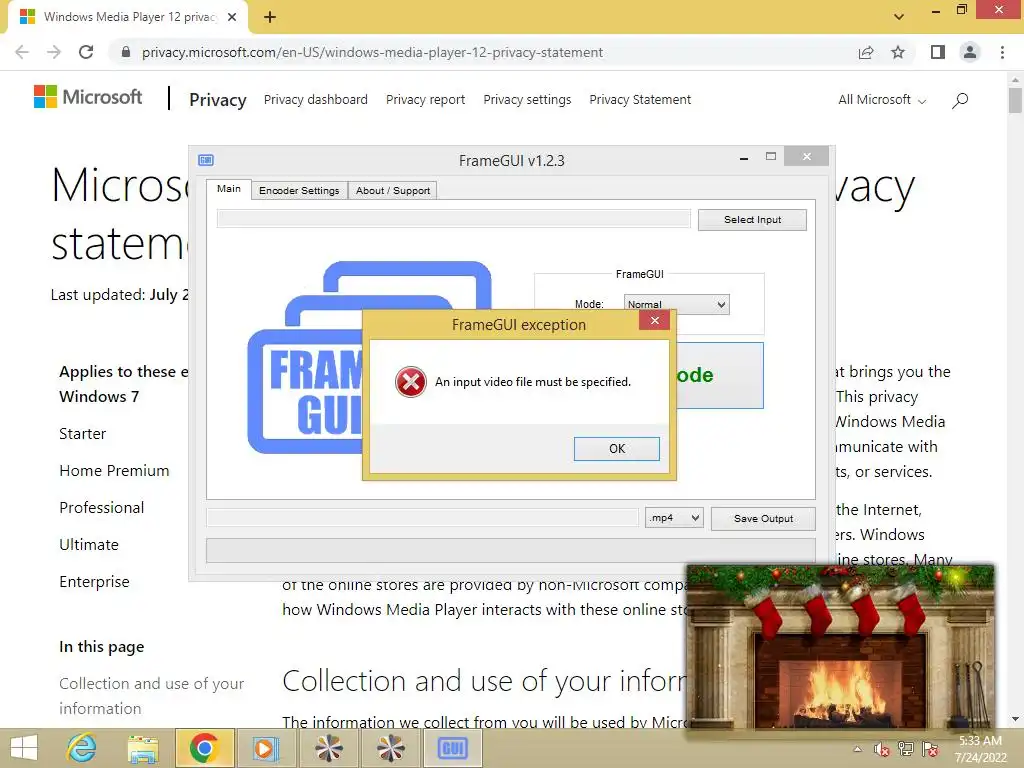The width and height of the screenshot is (1024, 768).
Task: Open Chrome tab search chevron
Action: (x=899, y=17)
